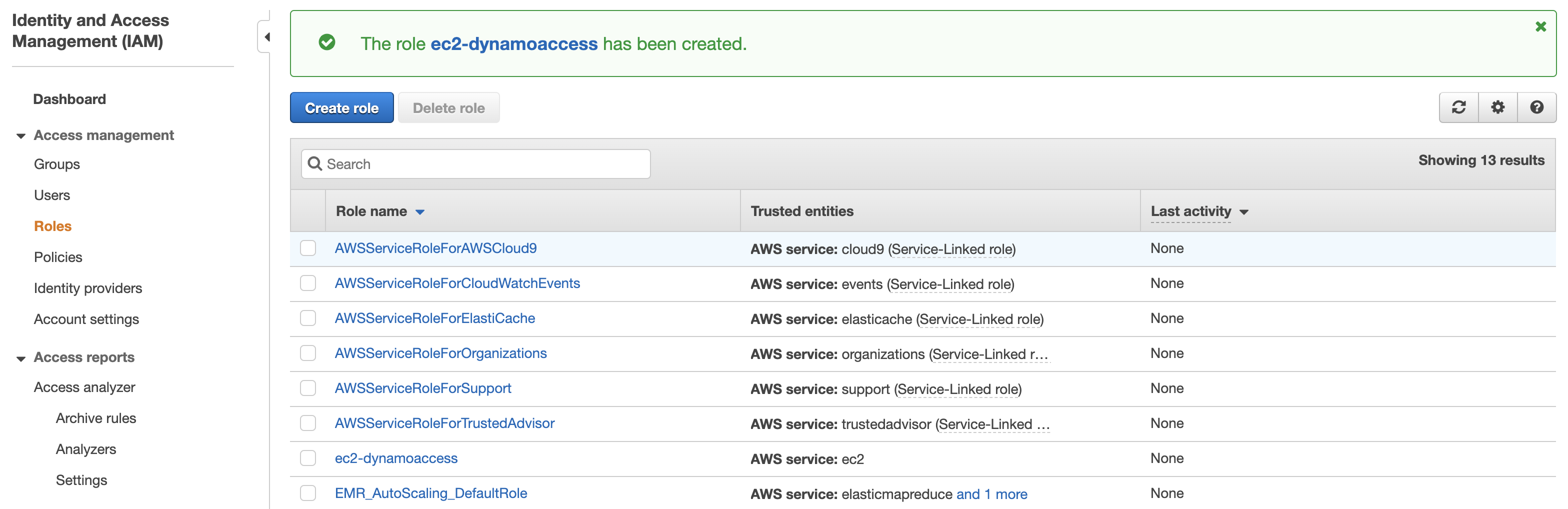Open Archive rules
This screenshot has width=1568, height=509.
tap(95, 418)
